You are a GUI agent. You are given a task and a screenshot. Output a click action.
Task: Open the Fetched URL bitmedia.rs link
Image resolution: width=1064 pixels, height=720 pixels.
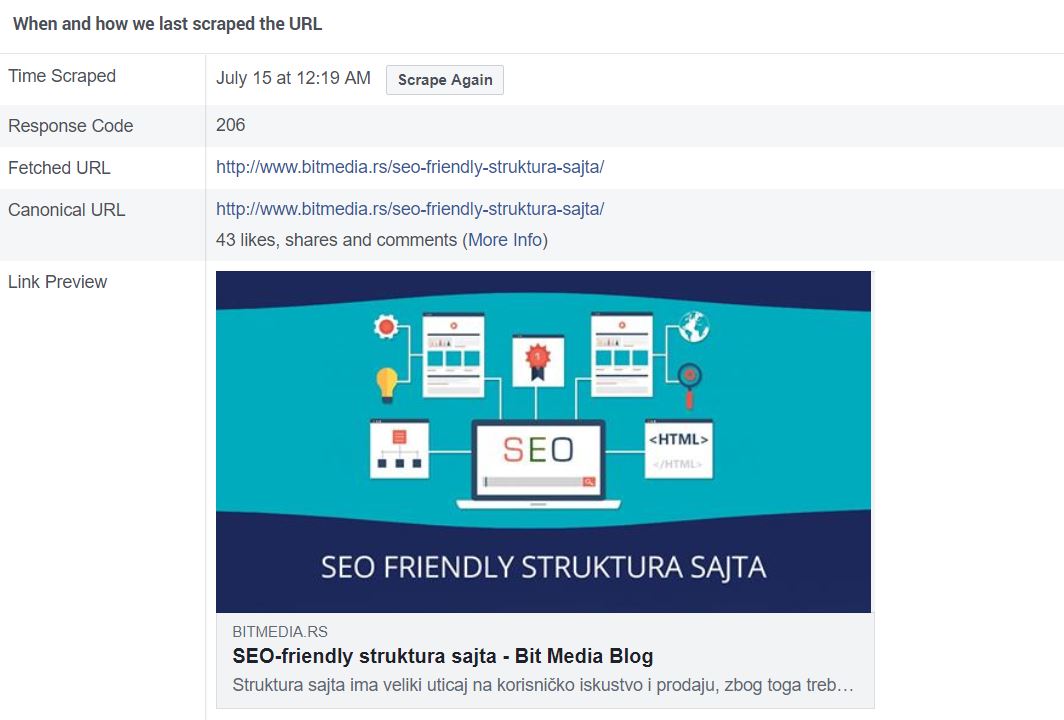click(410, 168)
